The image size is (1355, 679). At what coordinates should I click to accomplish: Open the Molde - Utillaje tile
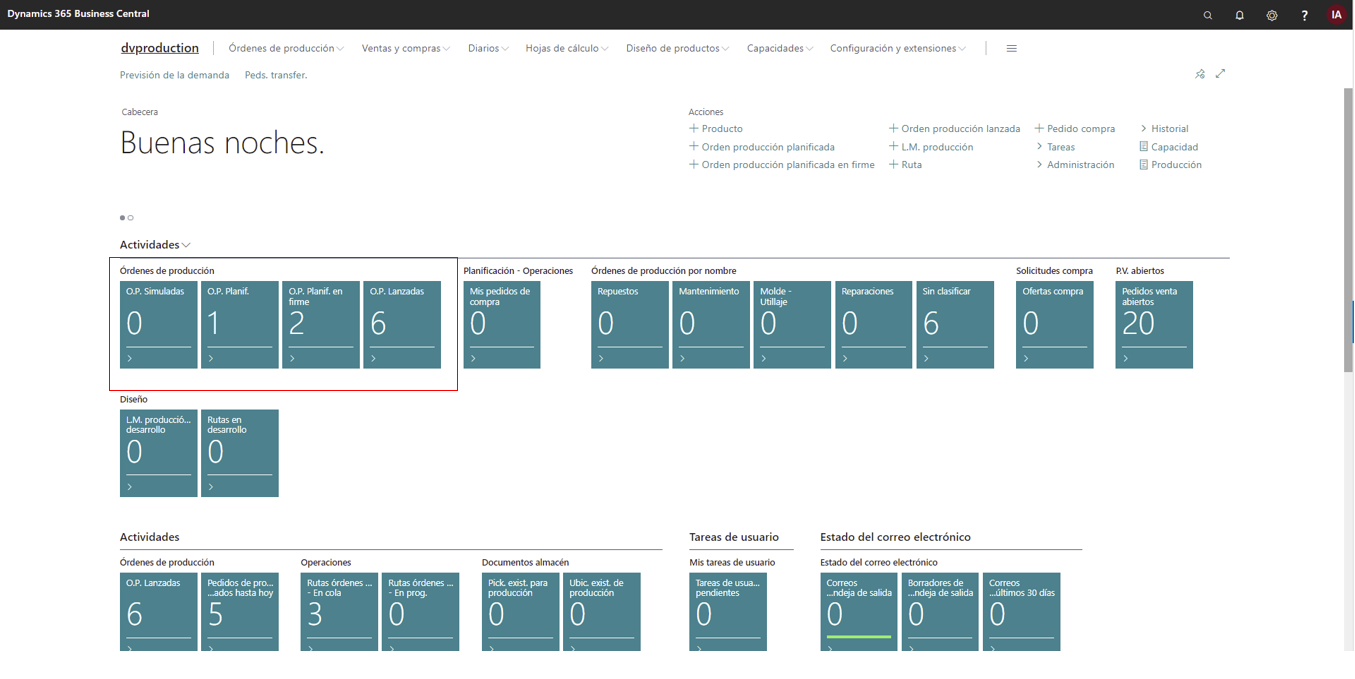(x=792, y=325)
